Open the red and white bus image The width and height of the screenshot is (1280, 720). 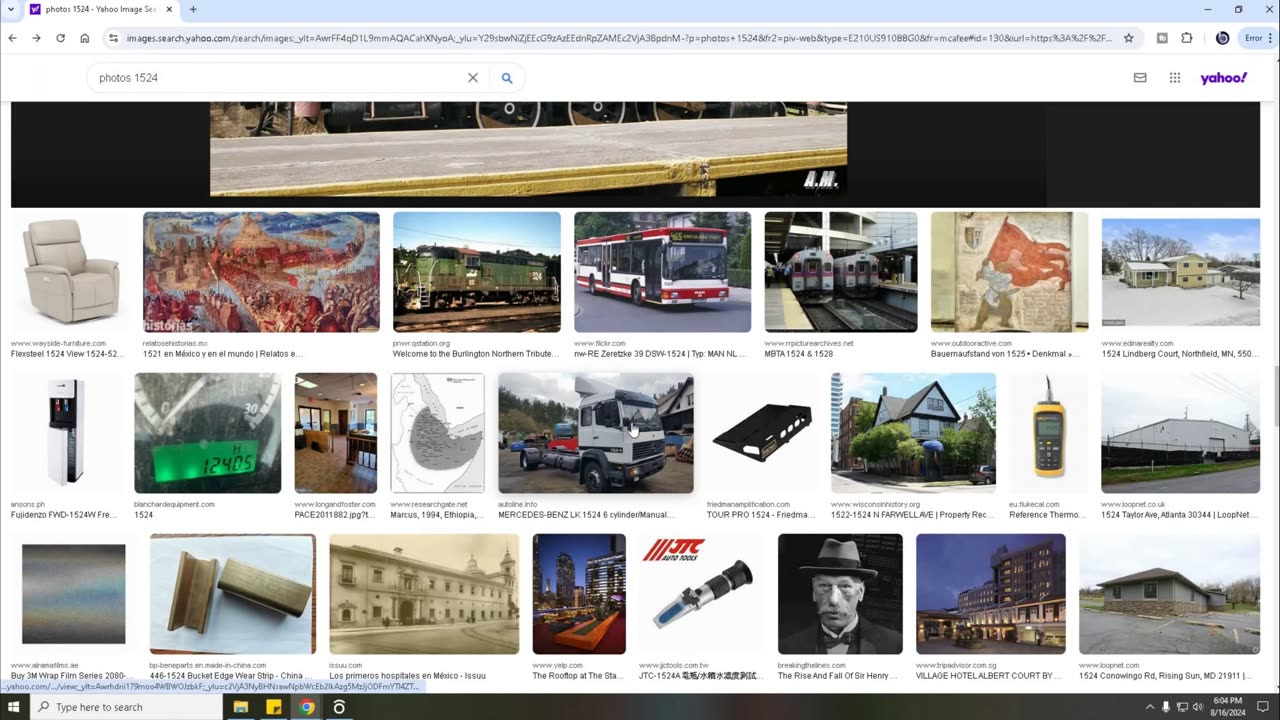coord(662,271)
